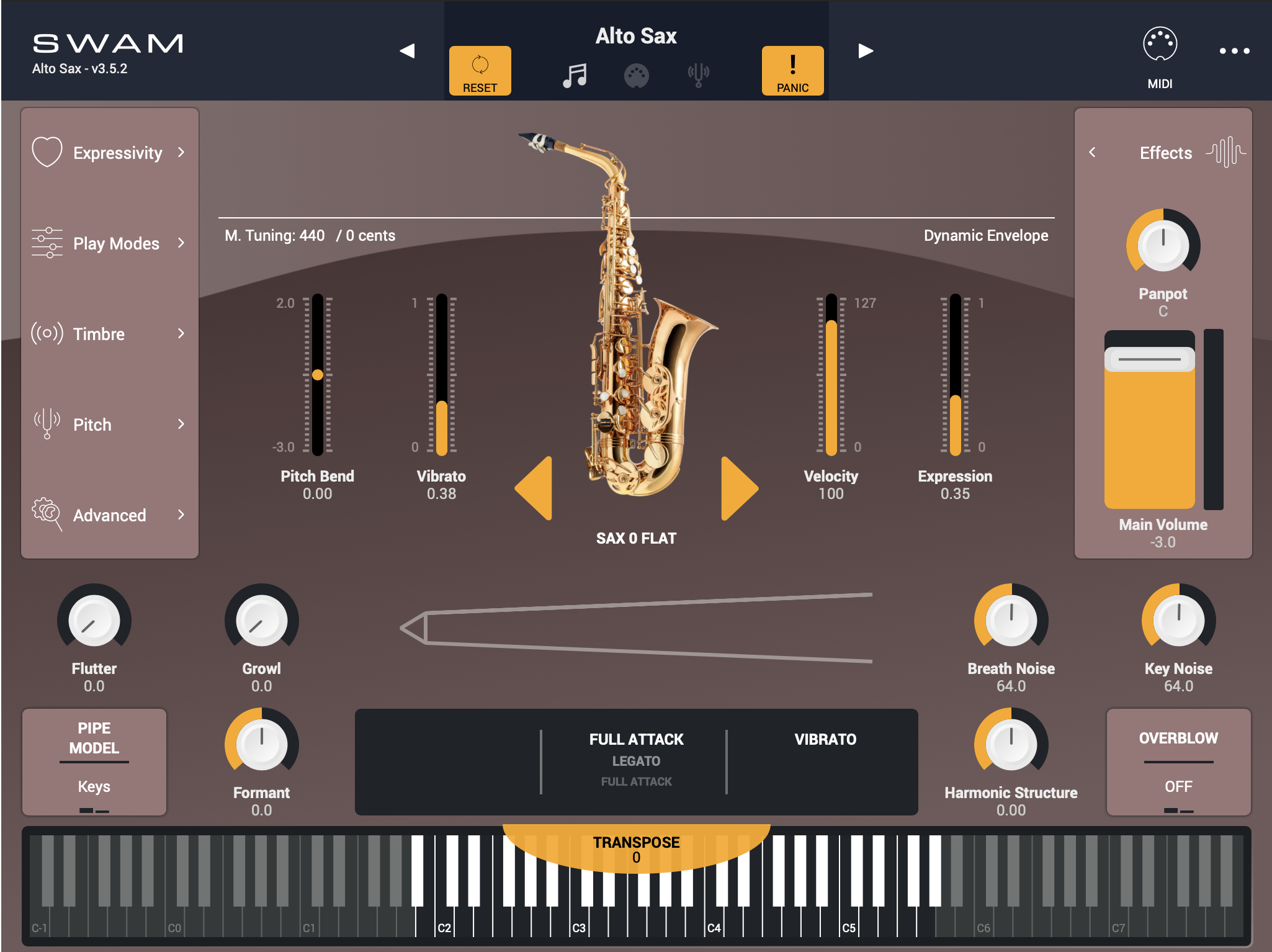1272x952 pixels.
Task: Collapse the Effects panel with its chevron
Action: (1092, 152)
